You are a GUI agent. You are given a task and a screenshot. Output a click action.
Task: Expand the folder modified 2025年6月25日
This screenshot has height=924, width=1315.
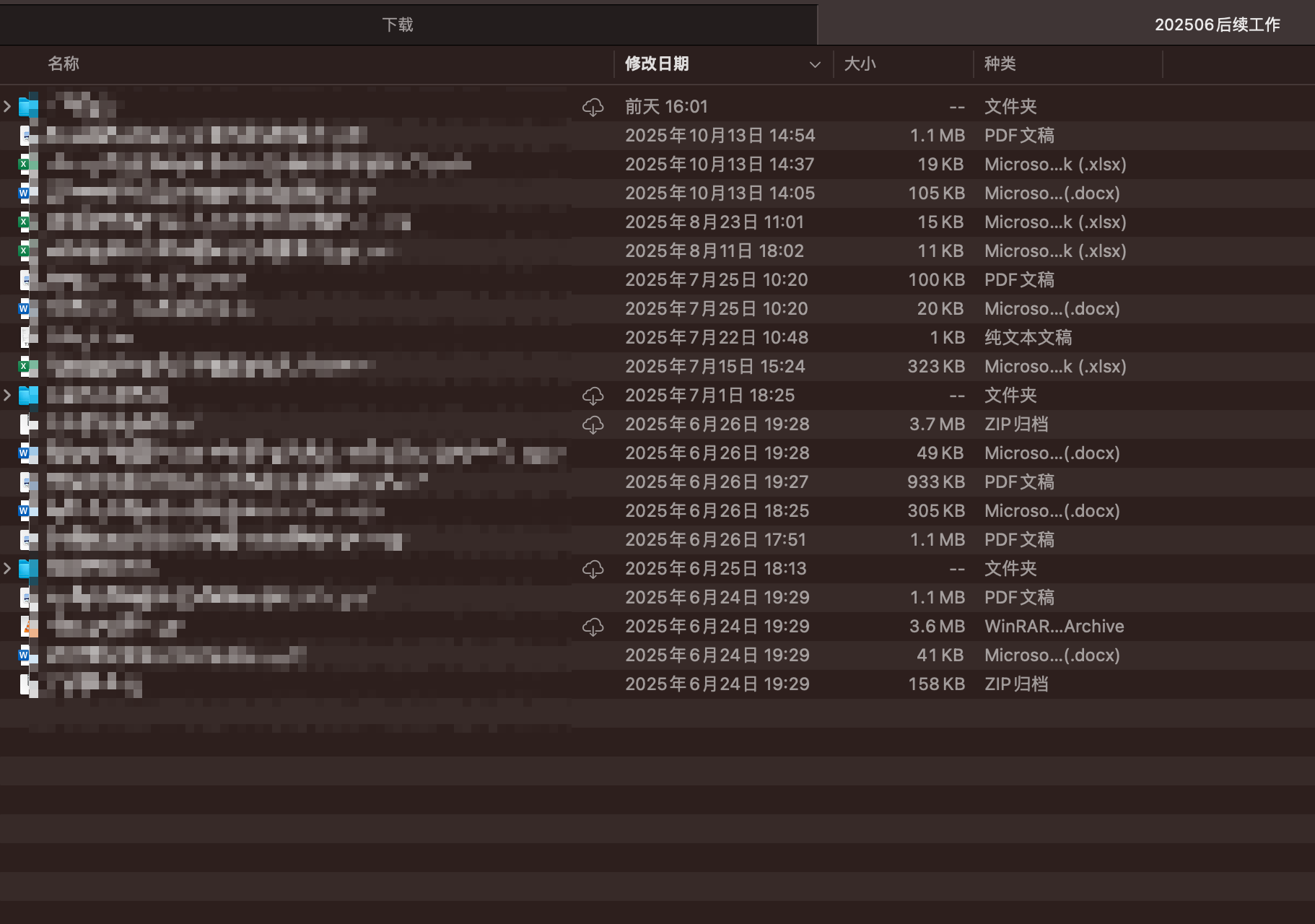click(7, 569)
